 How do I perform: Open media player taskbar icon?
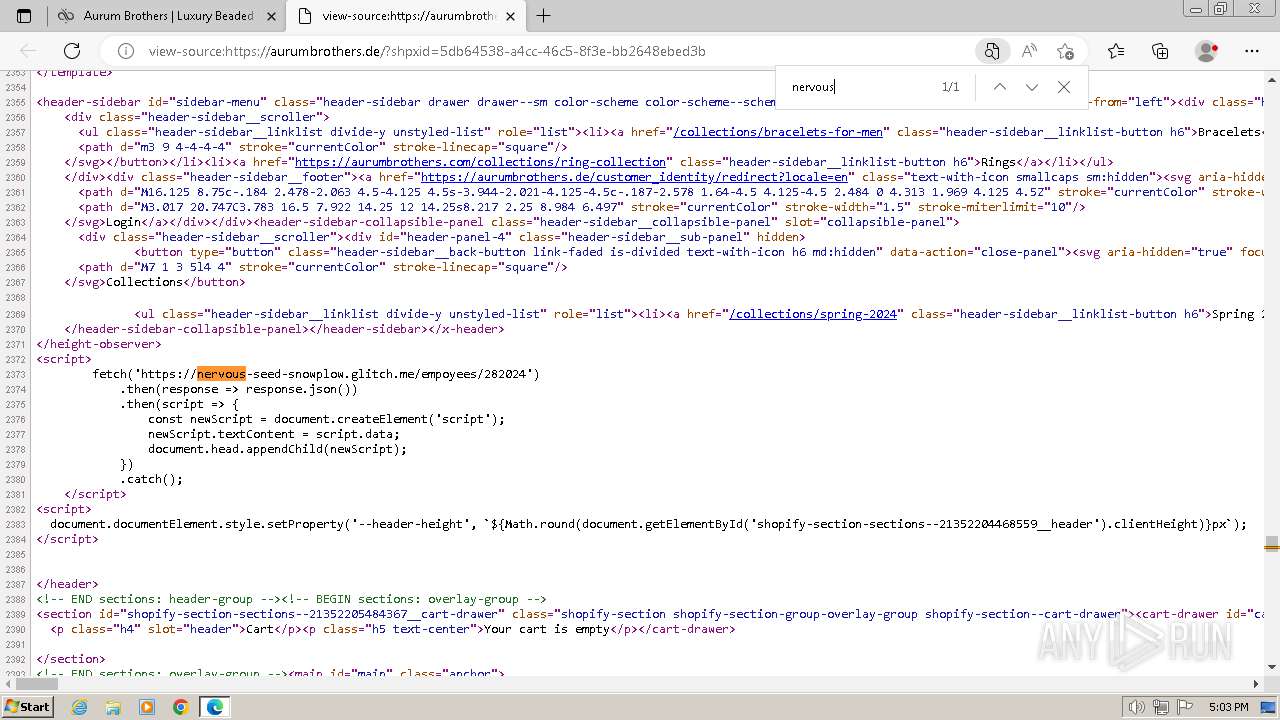click(147, 707)
